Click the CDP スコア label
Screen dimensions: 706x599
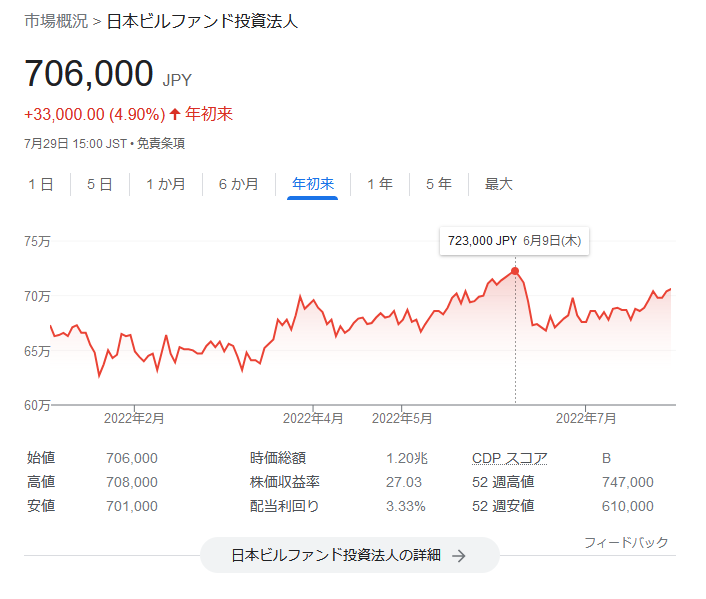pyautogui.click(x=510, y=458)
